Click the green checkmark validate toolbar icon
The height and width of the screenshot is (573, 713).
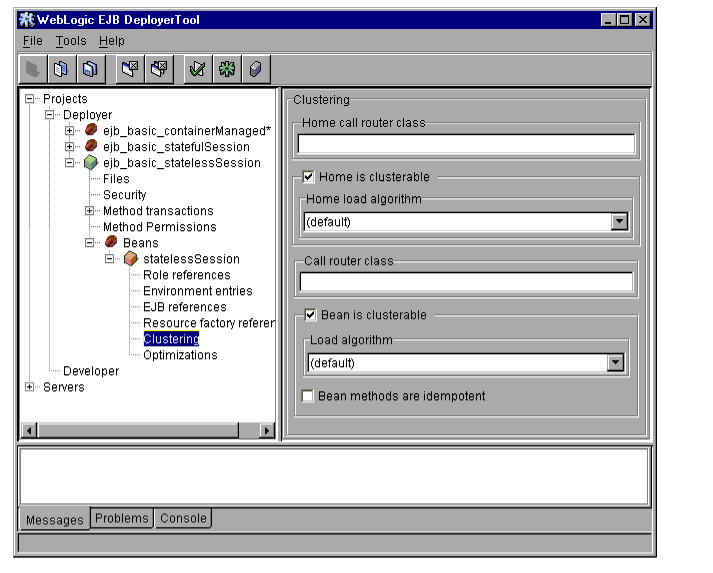pos(198,70)
